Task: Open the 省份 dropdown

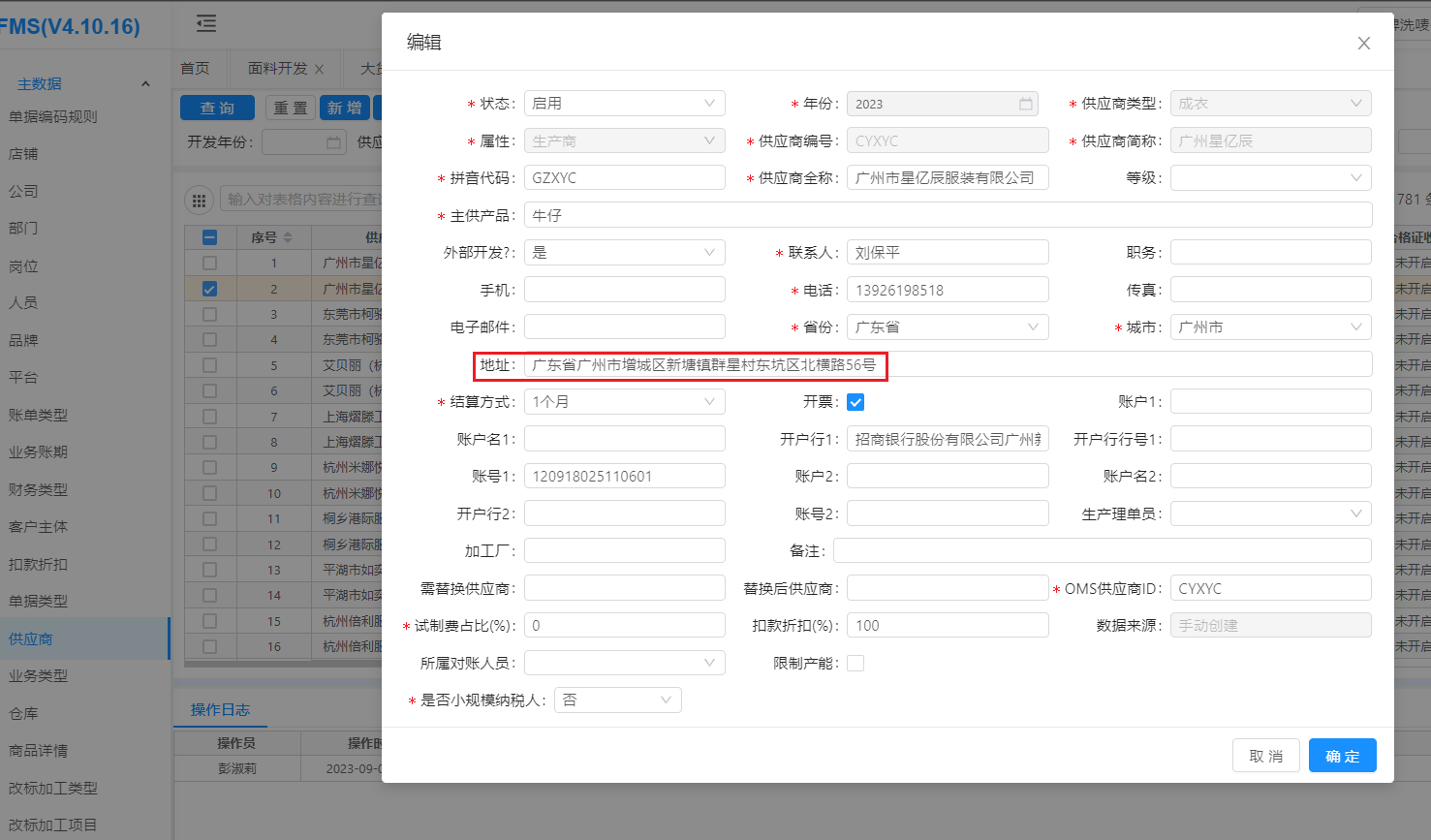Action: point(947,327)
